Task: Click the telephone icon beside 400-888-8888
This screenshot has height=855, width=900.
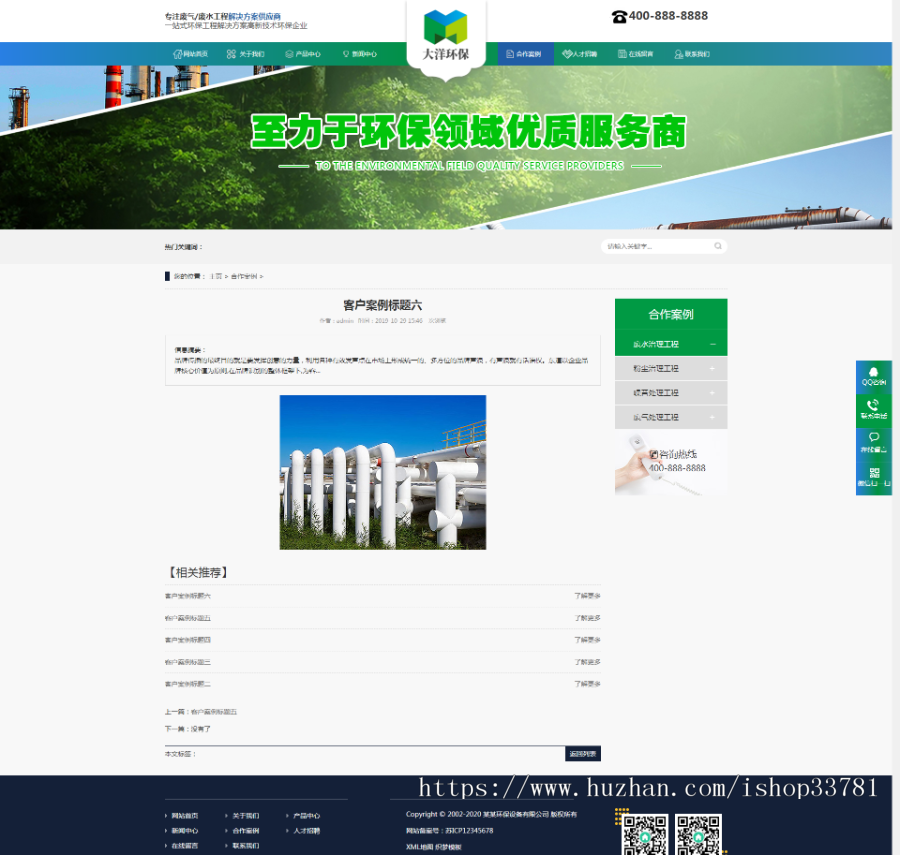Action: click(619, 16)
